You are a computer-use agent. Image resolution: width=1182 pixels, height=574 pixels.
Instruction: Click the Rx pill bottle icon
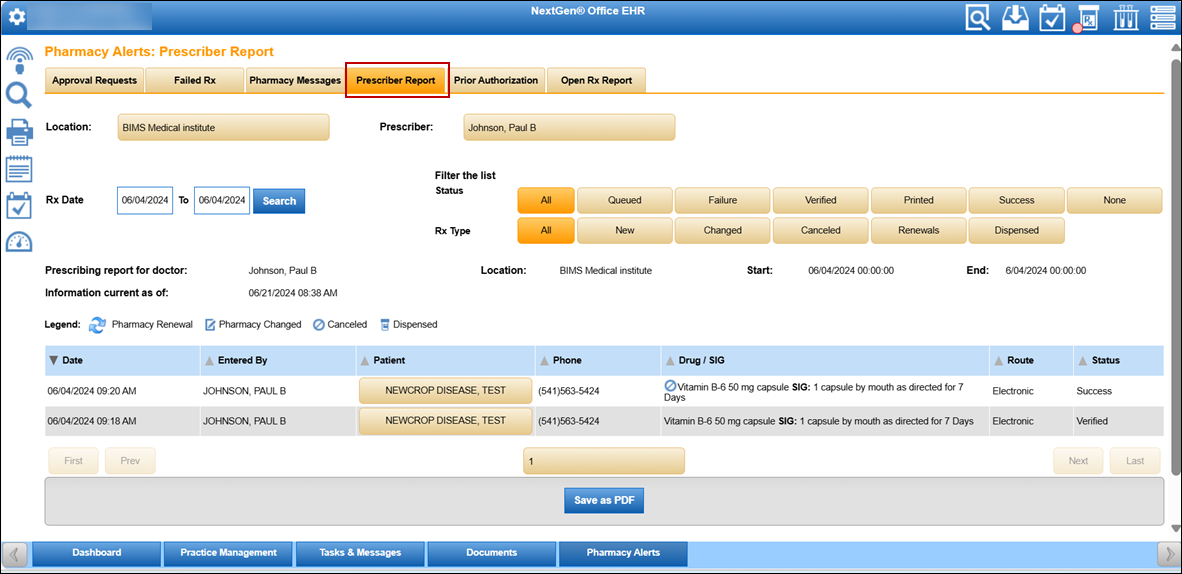click(x=1087, y=18)
